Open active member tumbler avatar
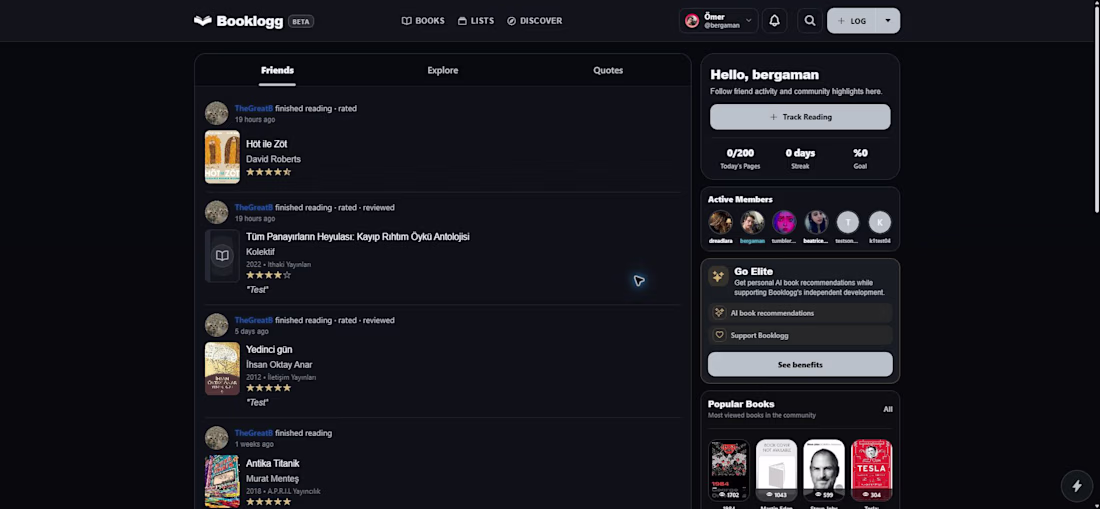Viewport: 1100px width, 509px height. [784, 222]
